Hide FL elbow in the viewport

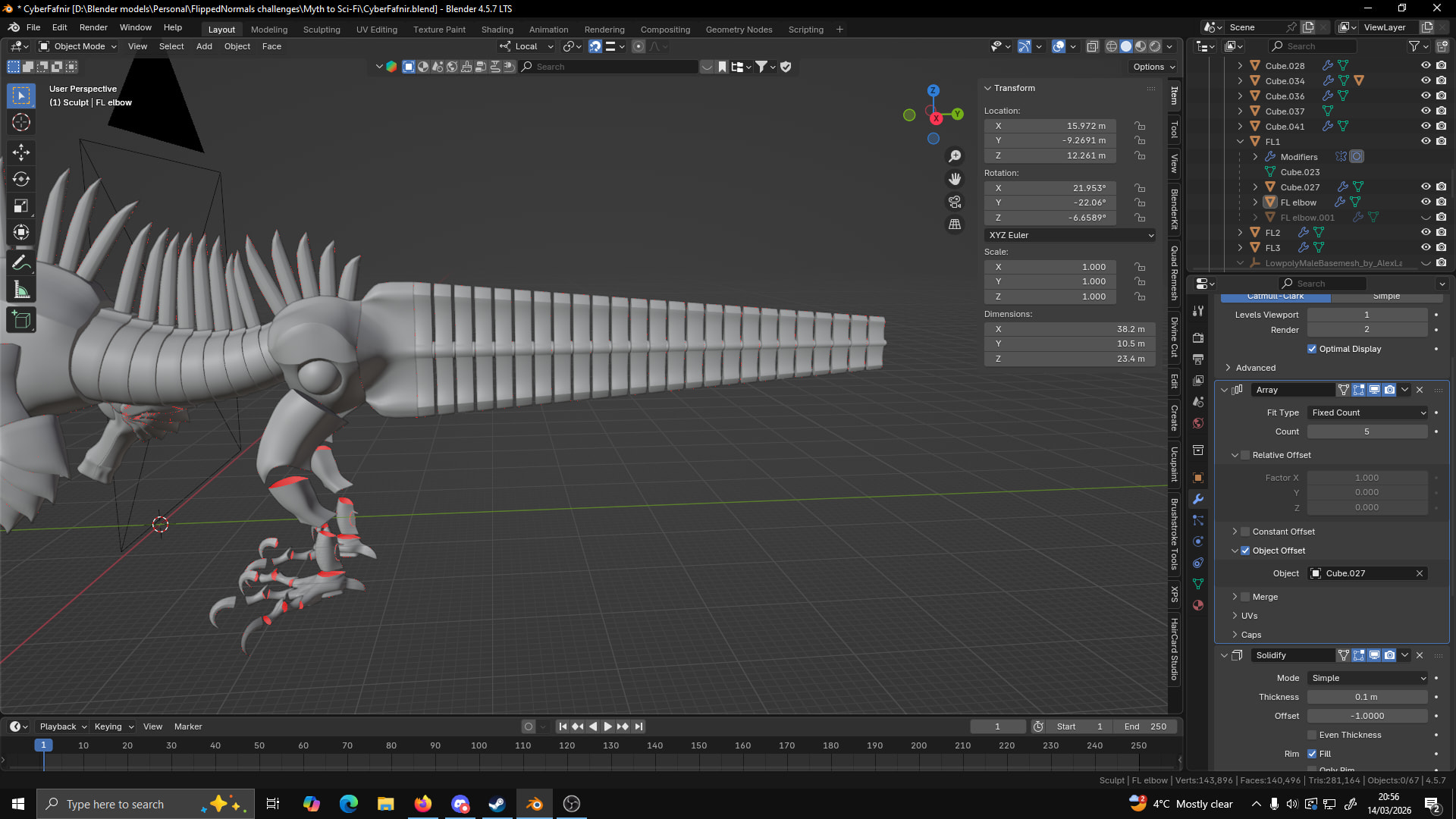[x=1425, y=202]
